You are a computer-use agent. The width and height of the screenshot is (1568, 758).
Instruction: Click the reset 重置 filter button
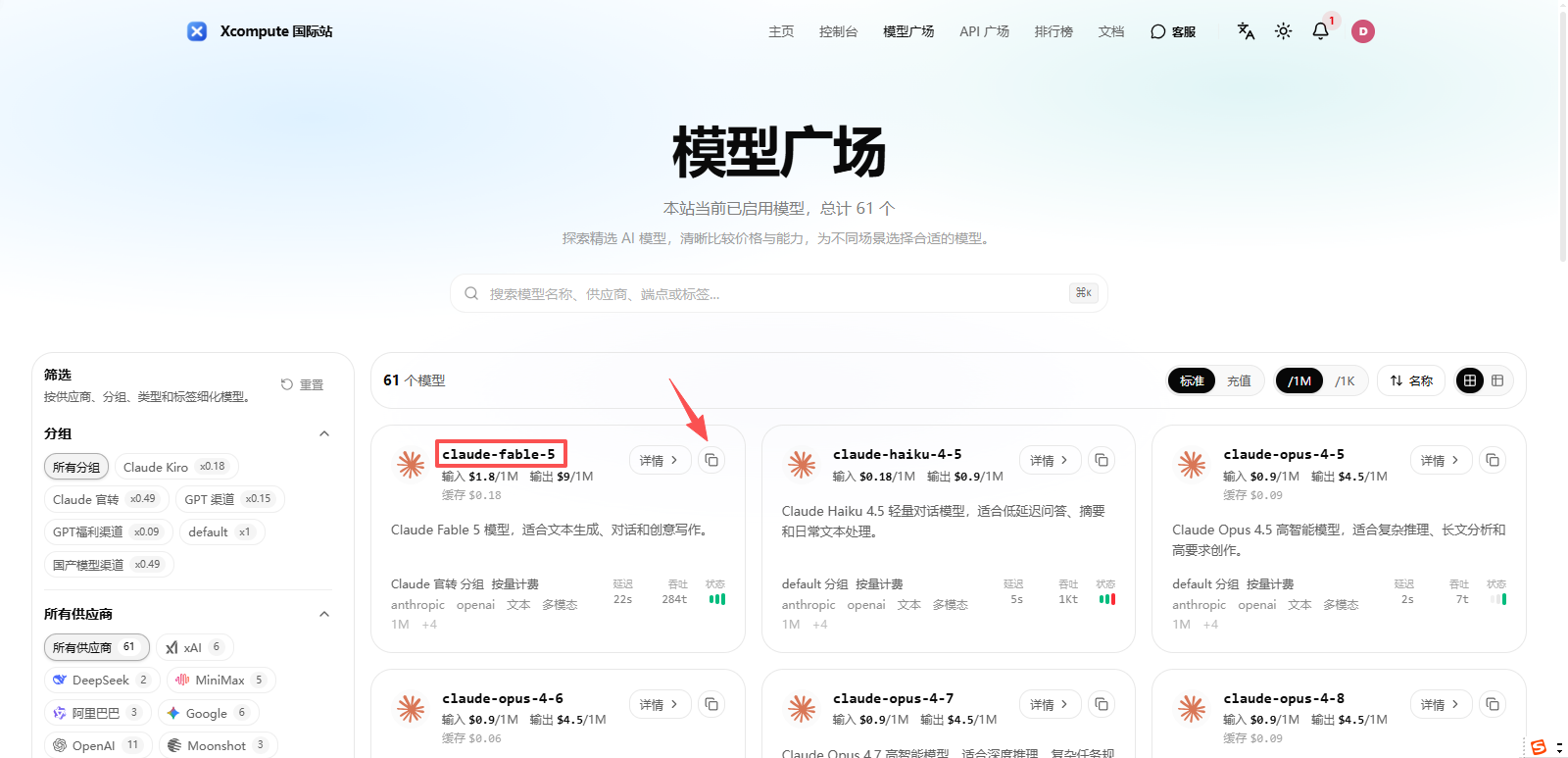302,384
